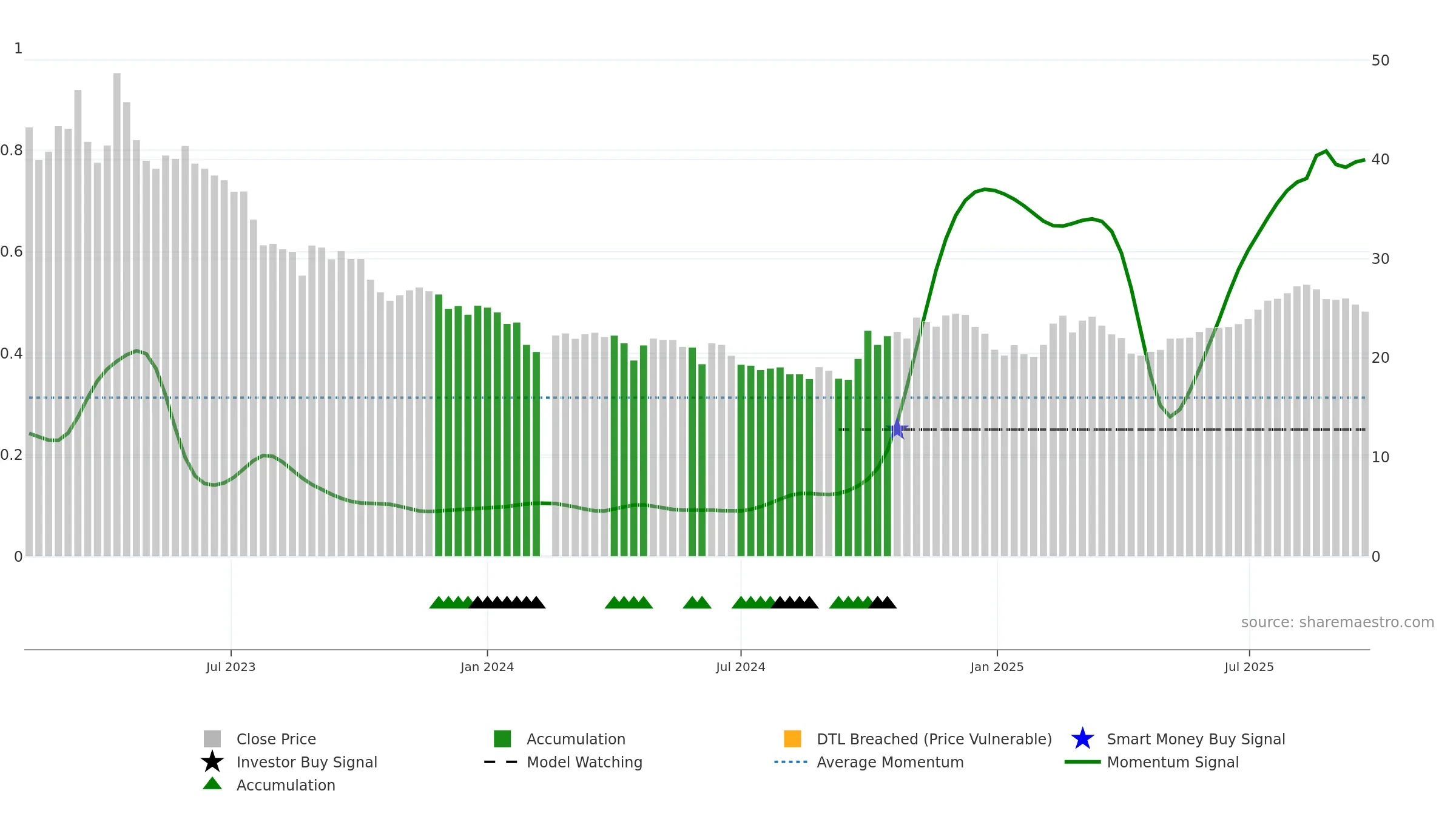
Task: Click the black Investor Buy Signal legend star
Action: point(212,761)
